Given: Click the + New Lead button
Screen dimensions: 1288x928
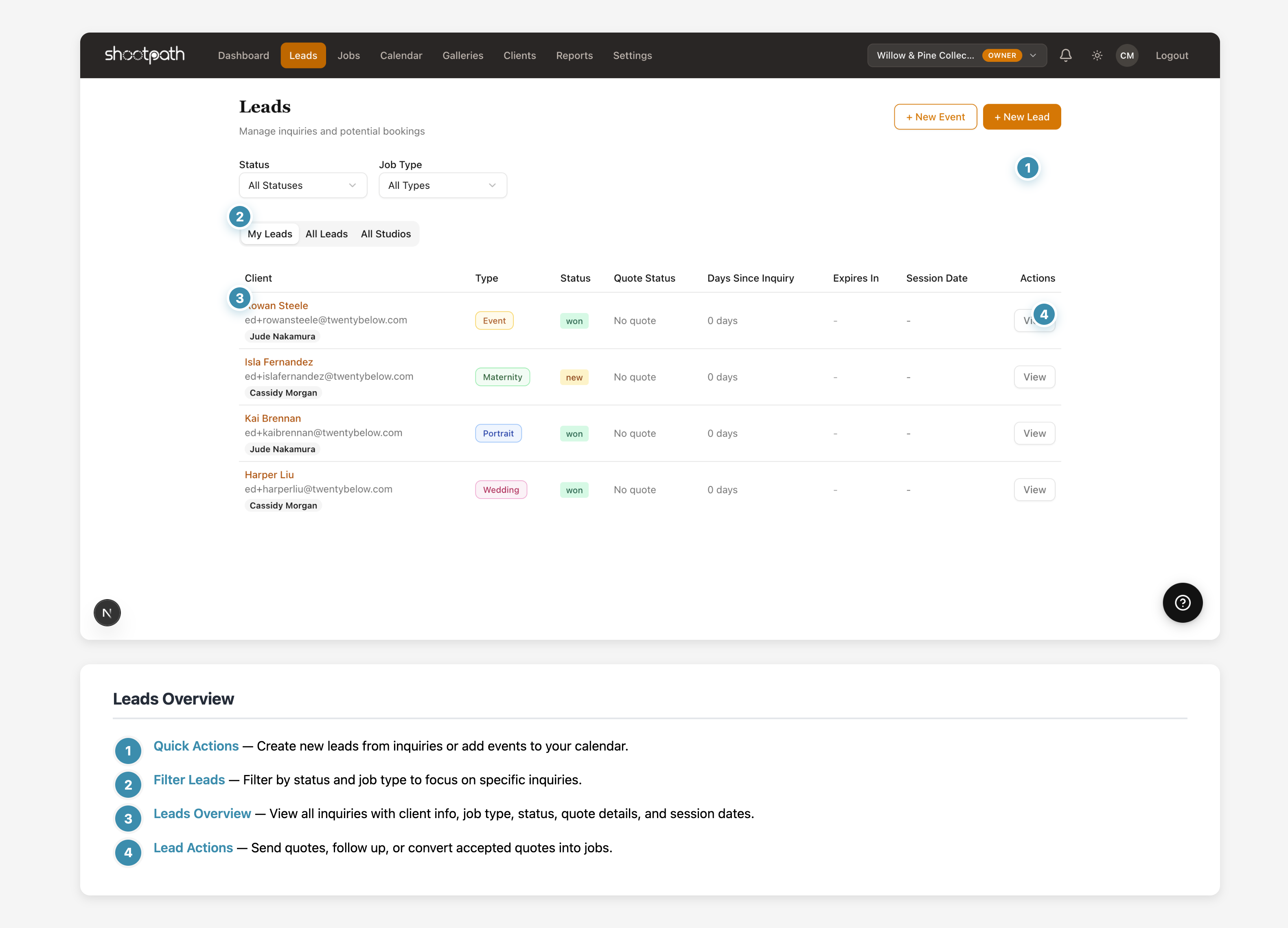Looking at the screenshot, I should point(1022,116).
